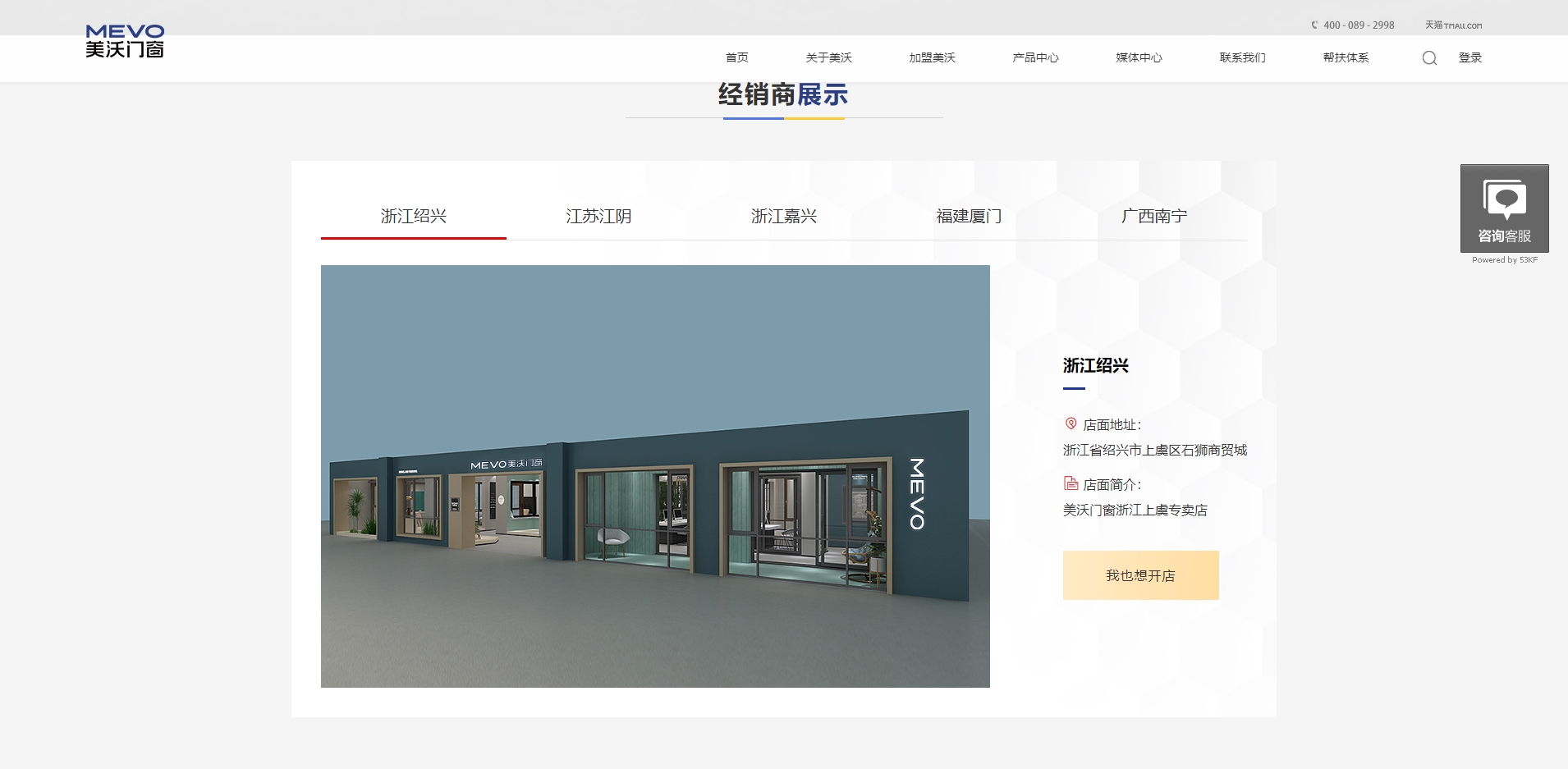This screenshot has width=1568, height=769.
Task: Click the address 浙江省绍兴市上虞区石狮商贸城
Action: [1155, 450]
